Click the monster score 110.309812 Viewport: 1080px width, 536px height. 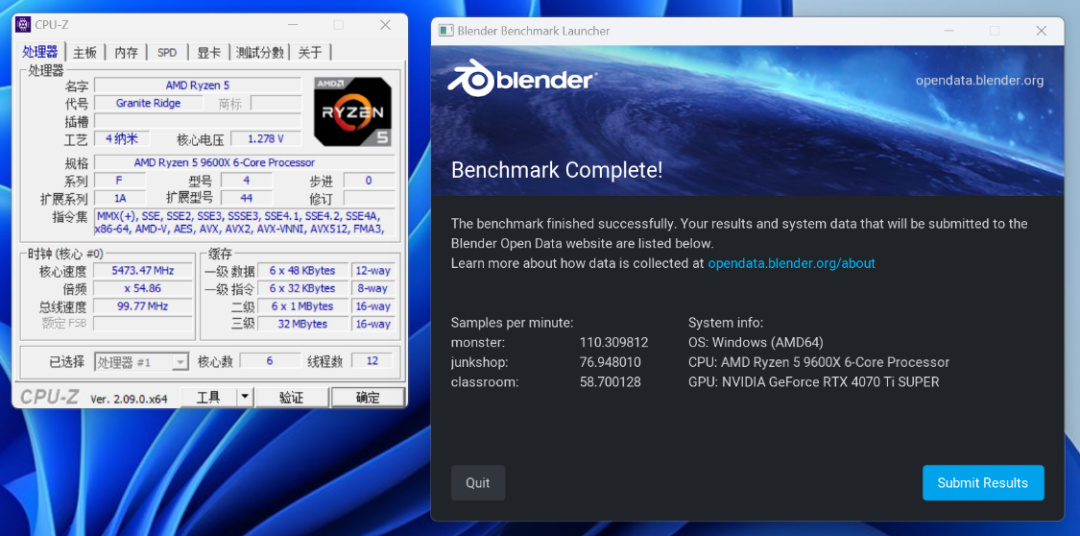[614, 342]
